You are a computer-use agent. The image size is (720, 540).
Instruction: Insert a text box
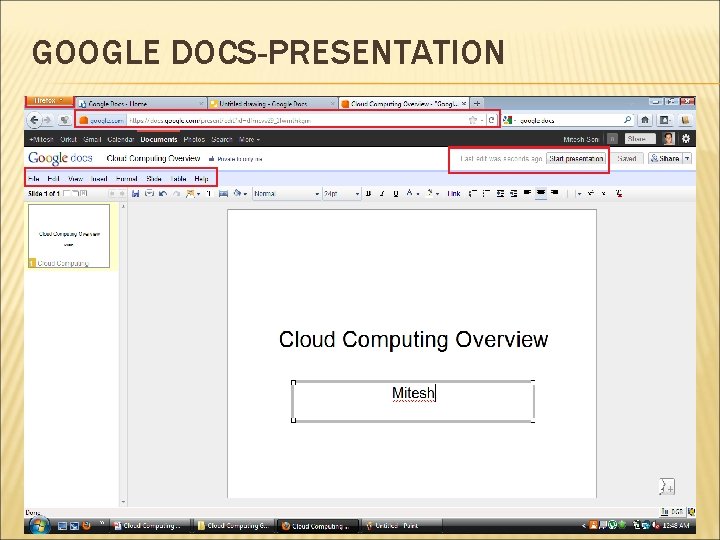(x=209, y=194)
